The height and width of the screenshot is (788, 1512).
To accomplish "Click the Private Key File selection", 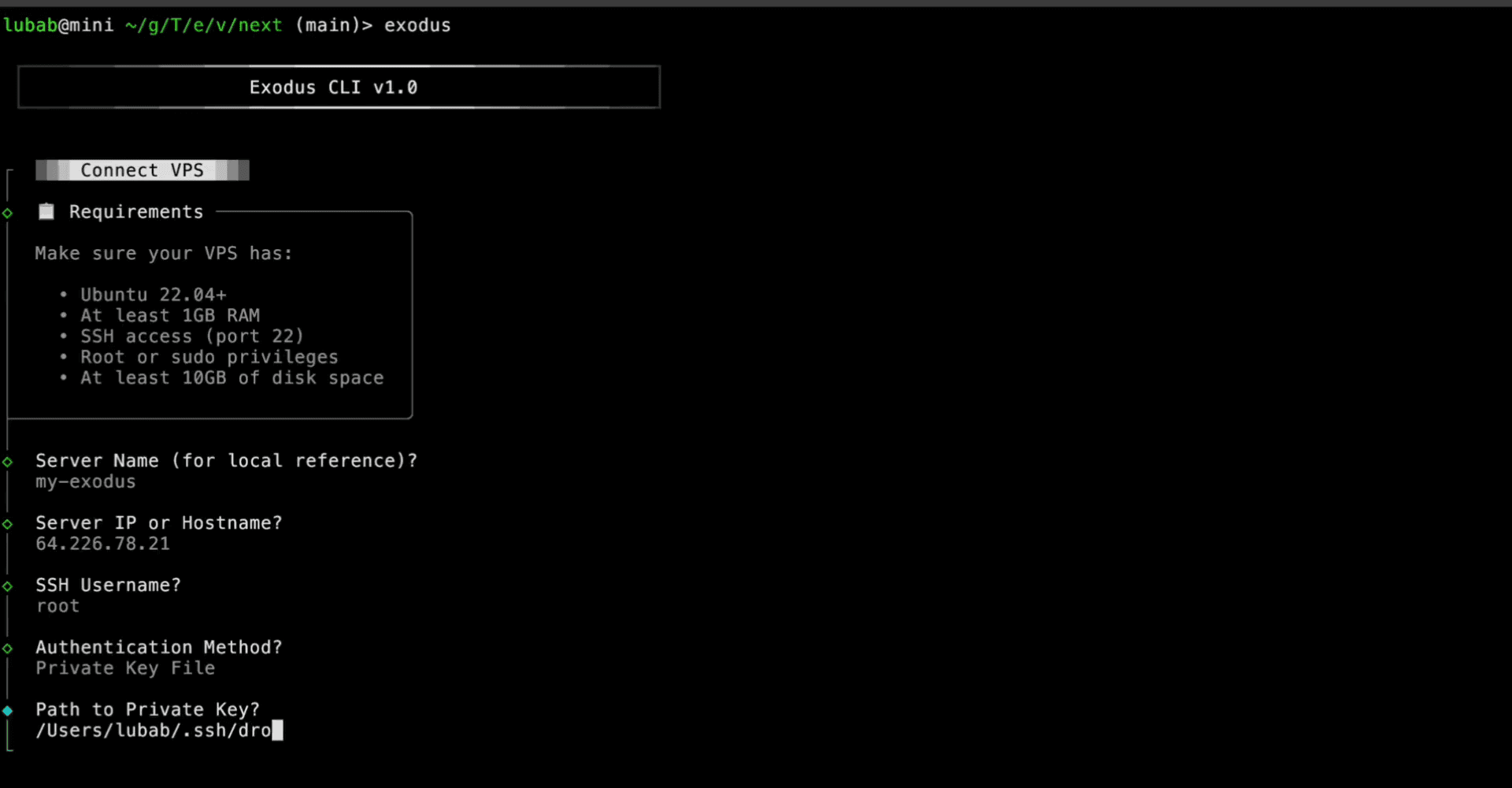I will 125,668.
